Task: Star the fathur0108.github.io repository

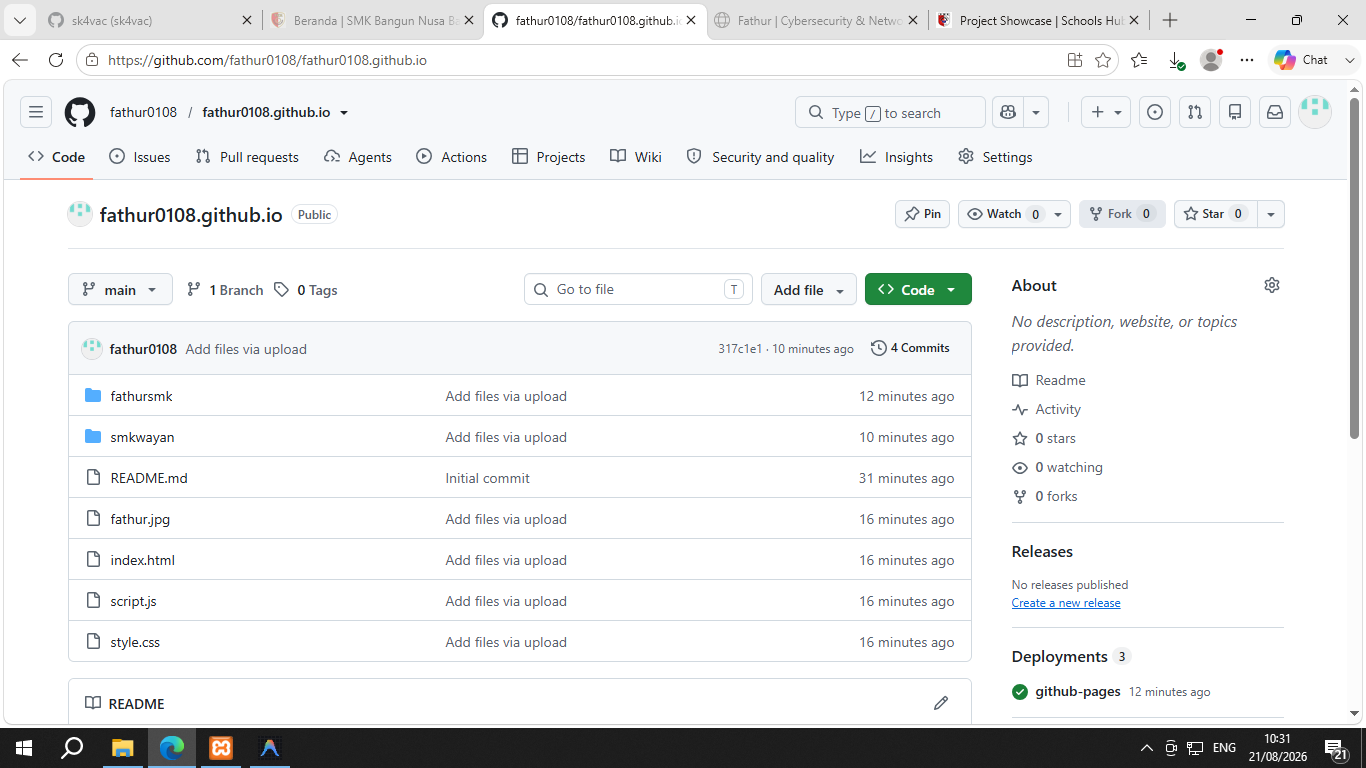Action: (1215, 214)
